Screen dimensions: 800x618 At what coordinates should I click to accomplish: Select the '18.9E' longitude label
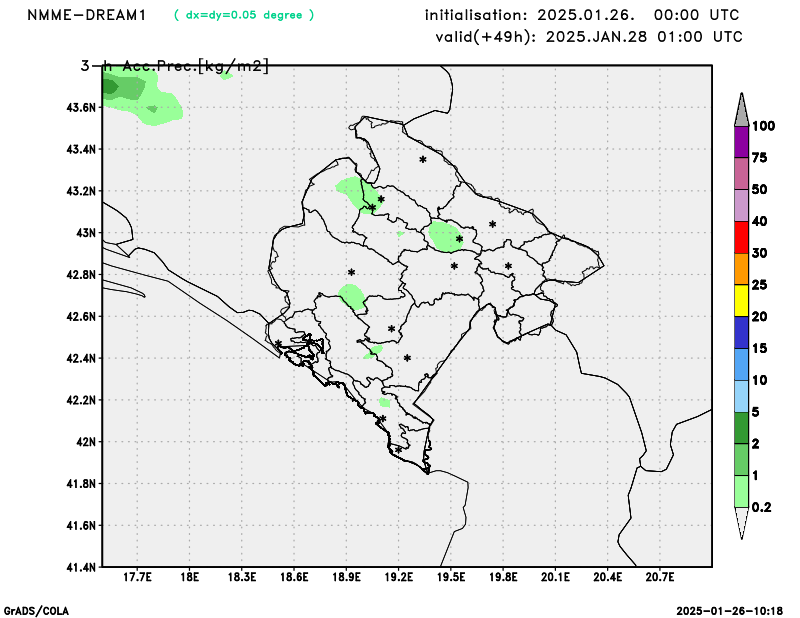[346, 578]
